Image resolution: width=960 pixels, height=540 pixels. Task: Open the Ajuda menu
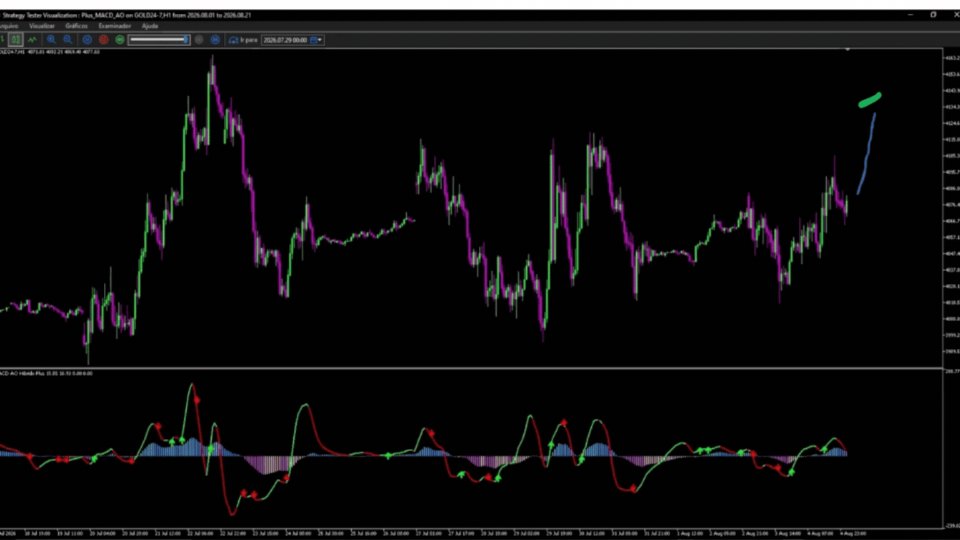coord(150,26)
